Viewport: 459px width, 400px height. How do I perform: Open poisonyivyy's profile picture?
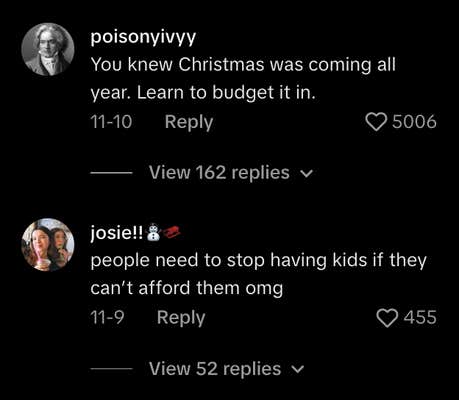48,49
